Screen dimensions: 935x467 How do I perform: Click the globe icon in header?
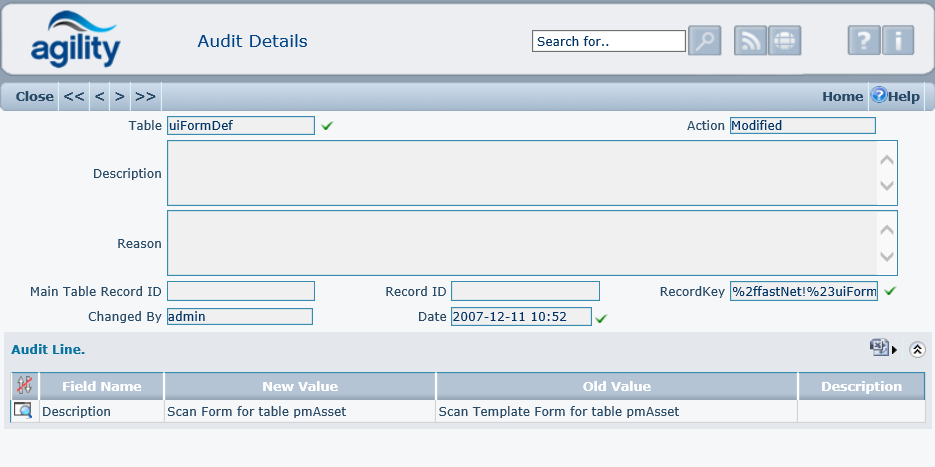coord(785,41)
